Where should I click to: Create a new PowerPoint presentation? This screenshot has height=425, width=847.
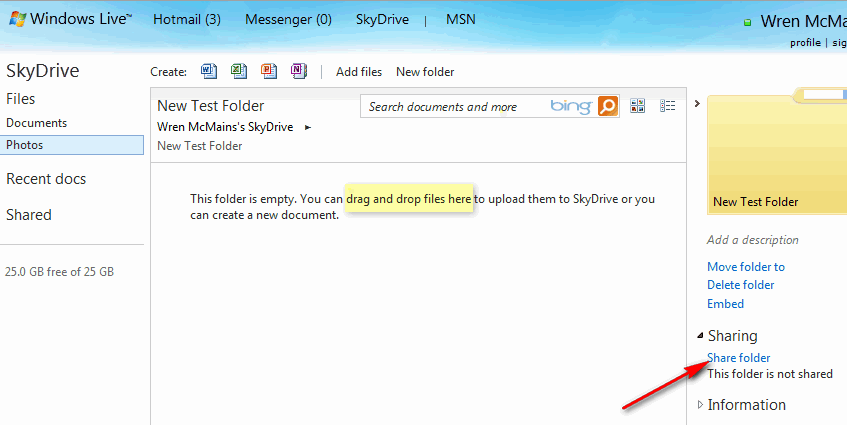pos(269,71)
